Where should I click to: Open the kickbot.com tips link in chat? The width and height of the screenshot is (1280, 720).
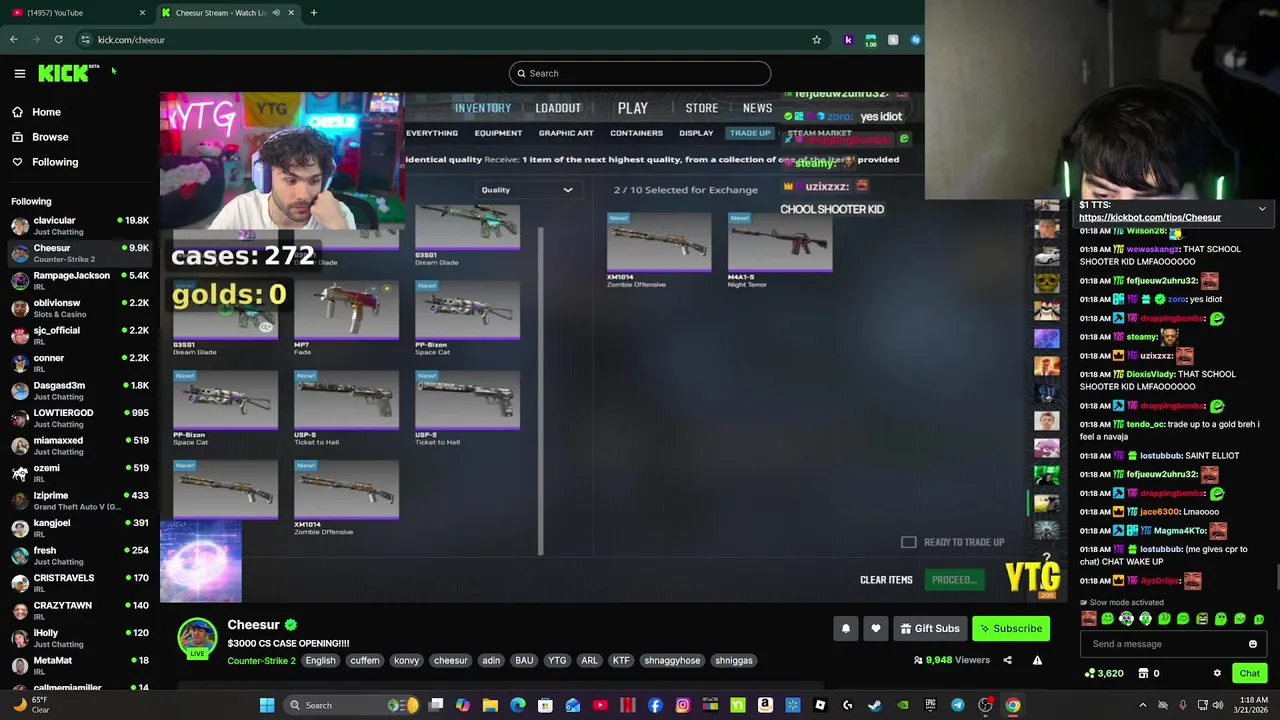(1150, 217)
